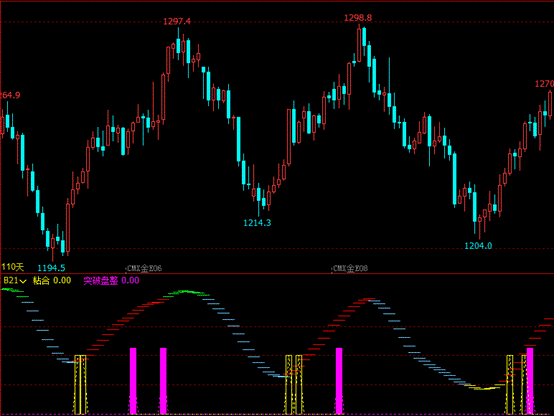Click the yellow signal columns below 1214.3
Viewport: 554px width, 416px height.
click(x=294, y=385)
